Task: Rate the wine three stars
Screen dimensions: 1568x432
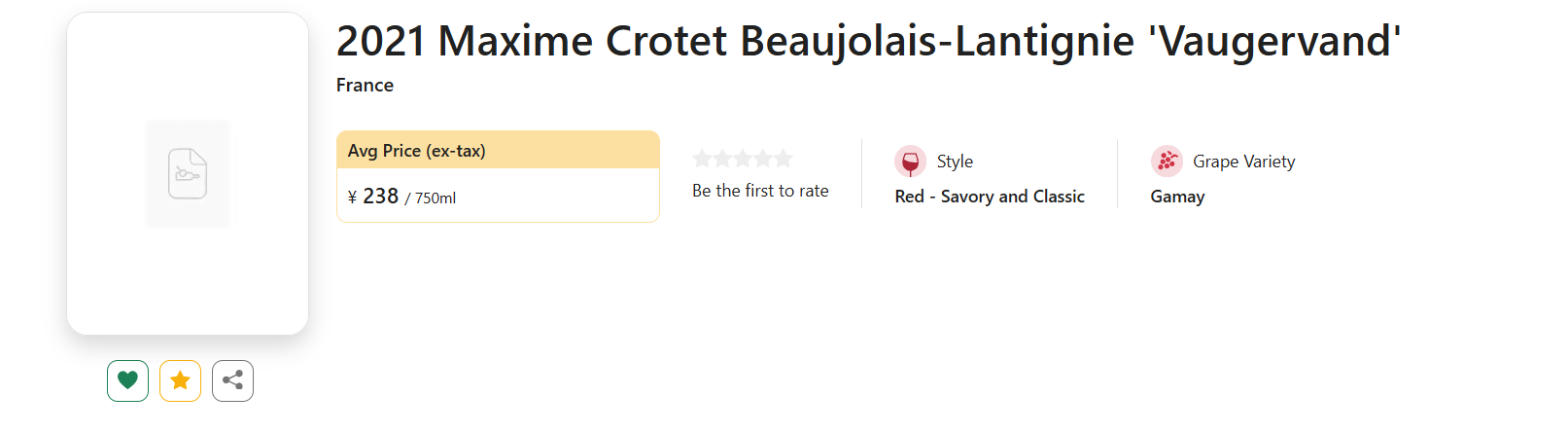Action: click(743, 159)
